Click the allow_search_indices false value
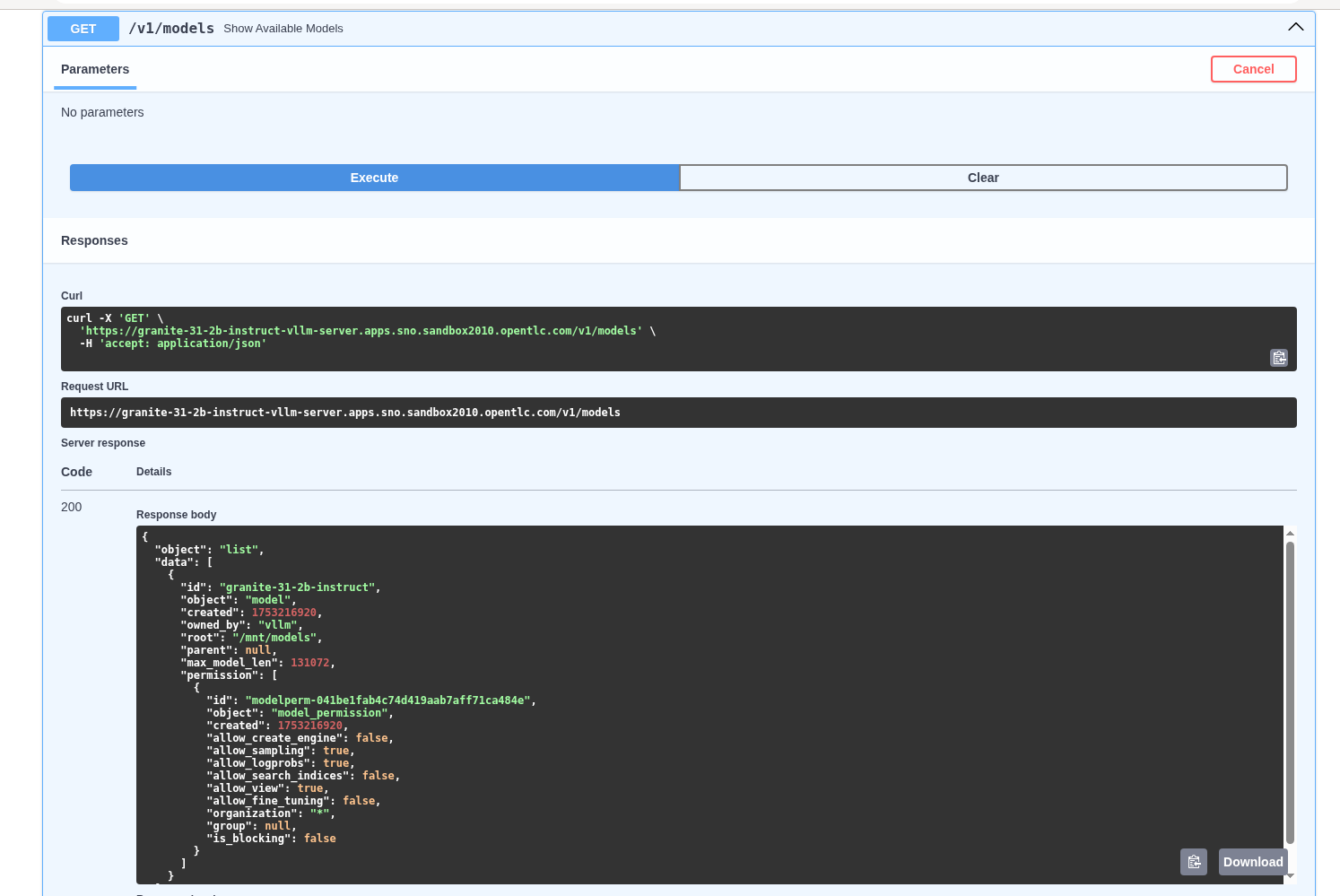The width and height of the screenshot is (1340, 896). pyautogui.click(x=379, y=776)
